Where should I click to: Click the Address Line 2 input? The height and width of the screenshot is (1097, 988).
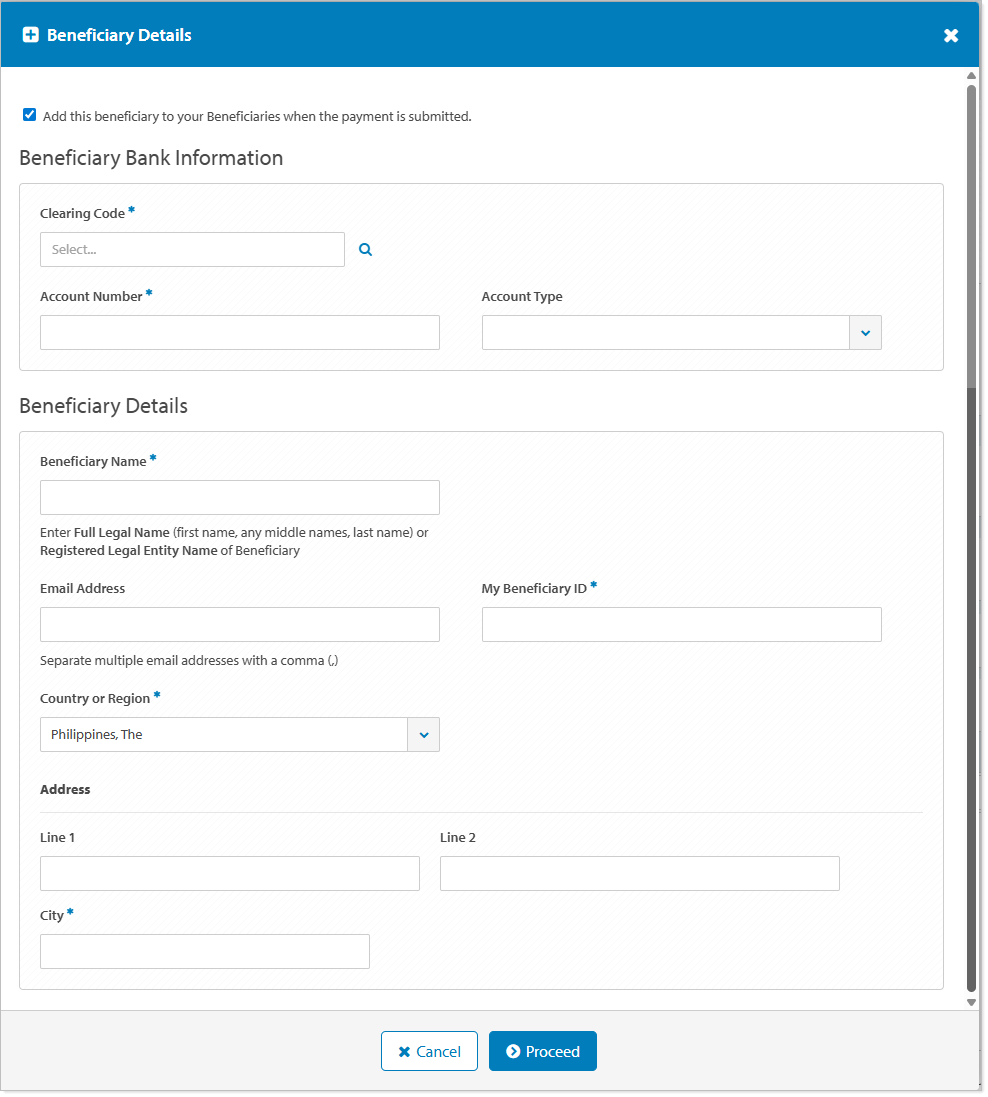639,873
